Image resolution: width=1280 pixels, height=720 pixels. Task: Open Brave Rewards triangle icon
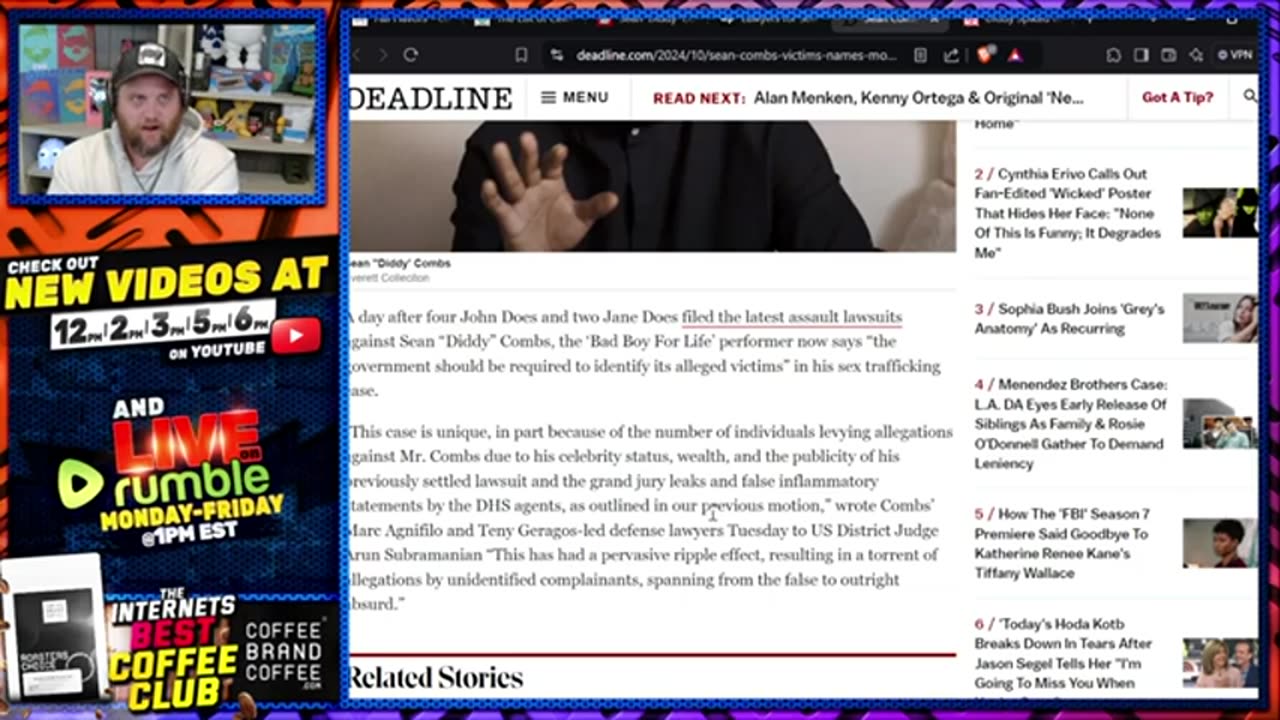1015,55
